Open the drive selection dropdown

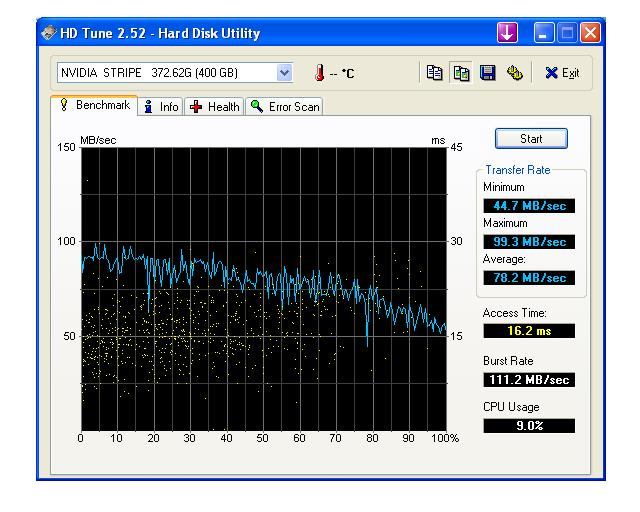pos(284,73)
